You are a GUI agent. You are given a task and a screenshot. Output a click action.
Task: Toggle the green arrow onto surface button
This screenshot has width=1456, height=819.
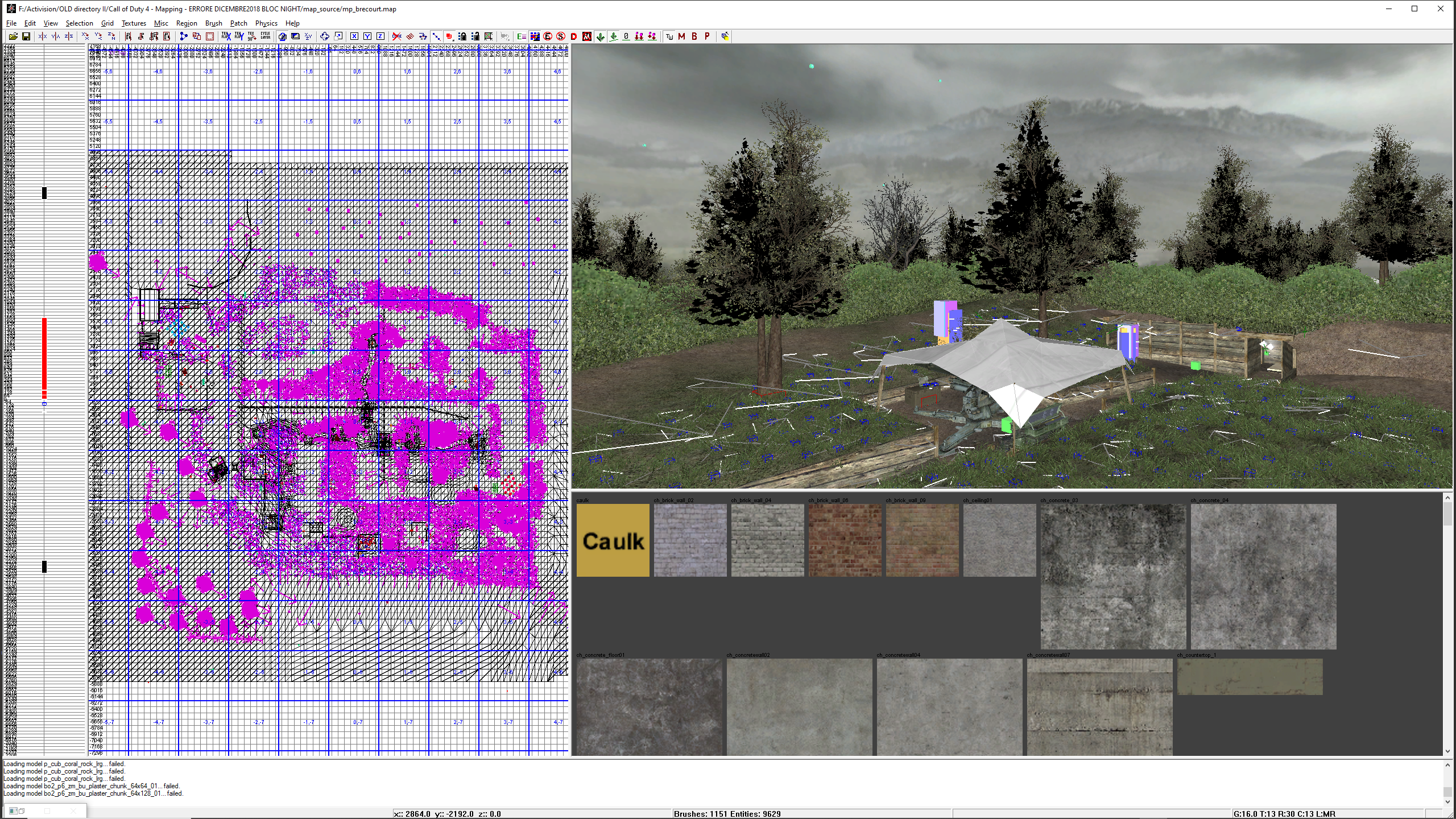[x=613, y=36]
